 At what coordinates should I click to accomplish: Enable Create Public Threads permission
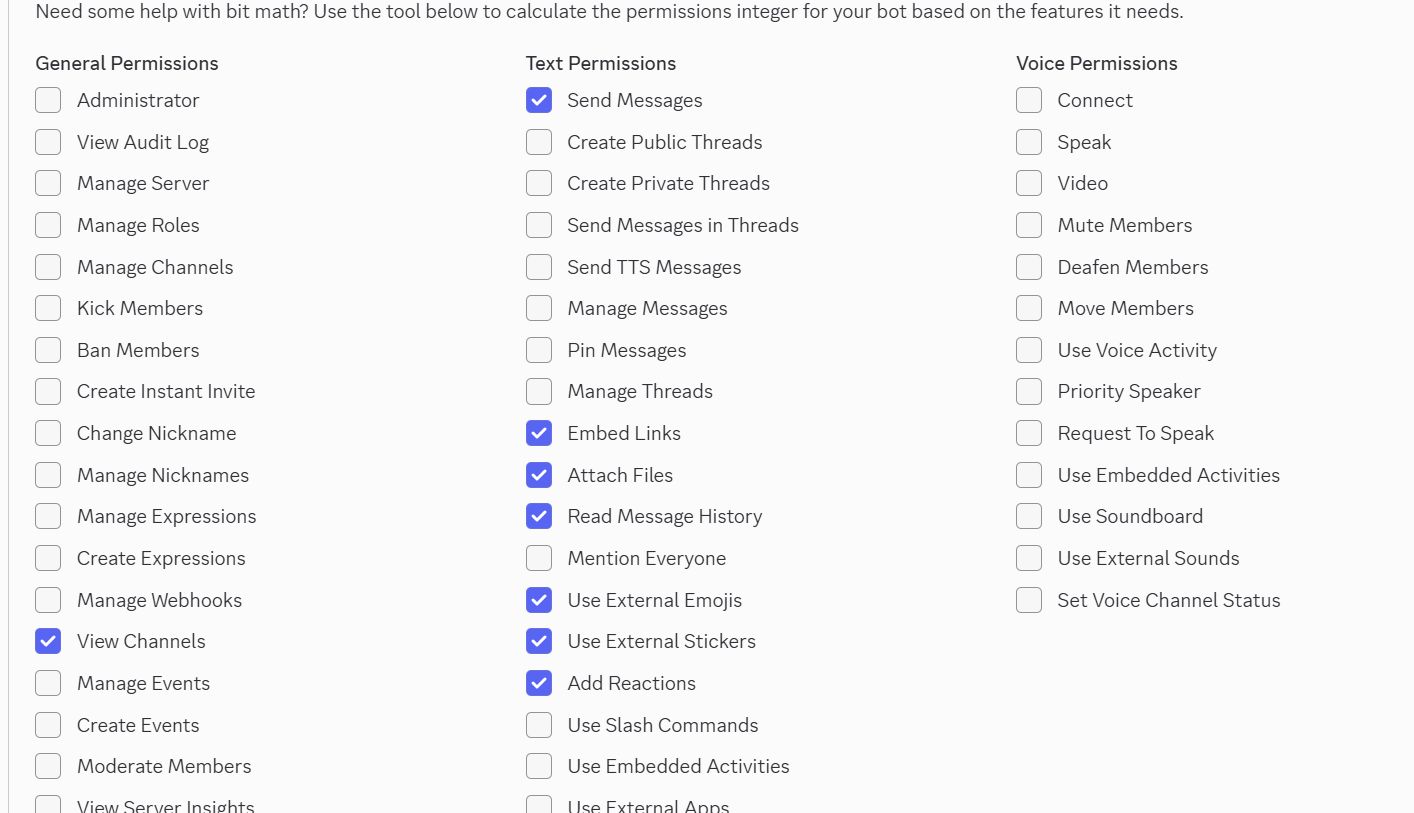(539, 142)
